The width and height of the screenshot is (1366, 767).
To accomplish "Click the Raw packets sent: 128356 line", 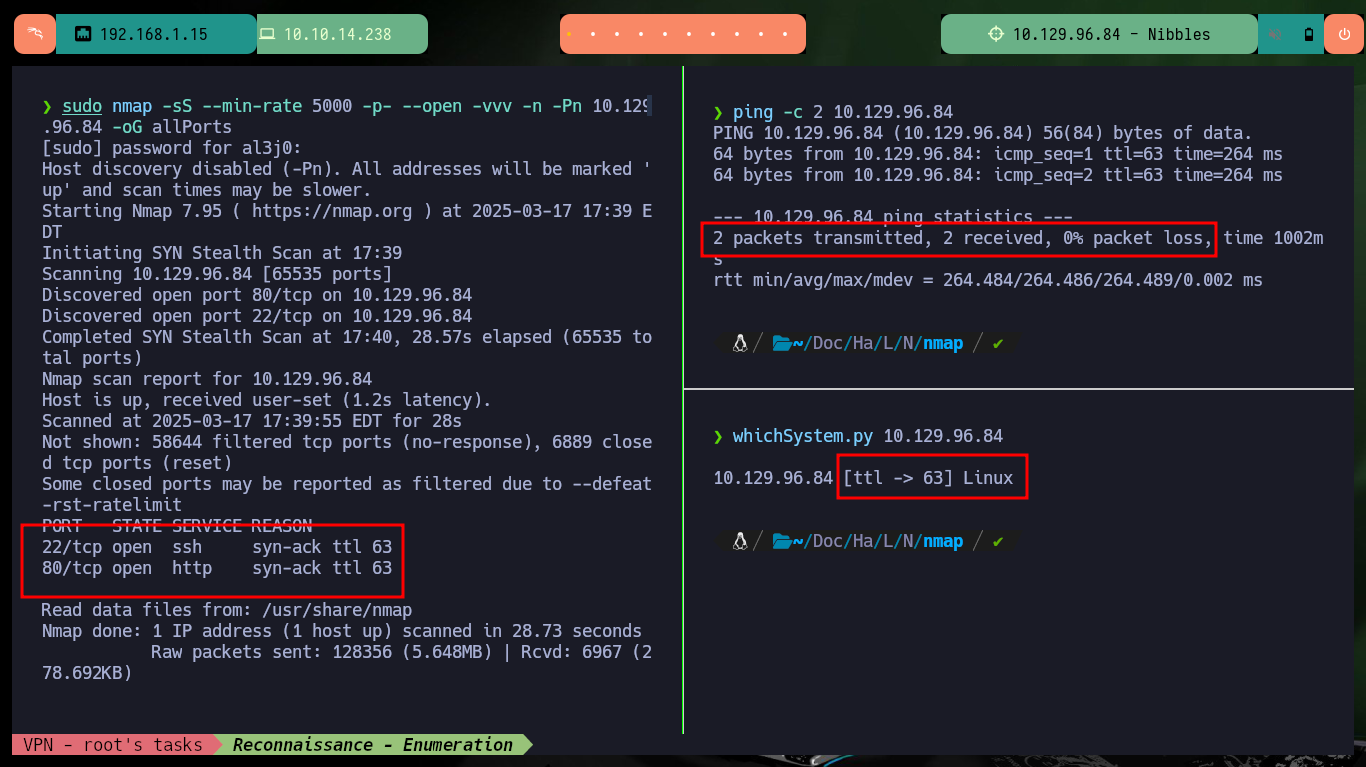I will point(347,662).
